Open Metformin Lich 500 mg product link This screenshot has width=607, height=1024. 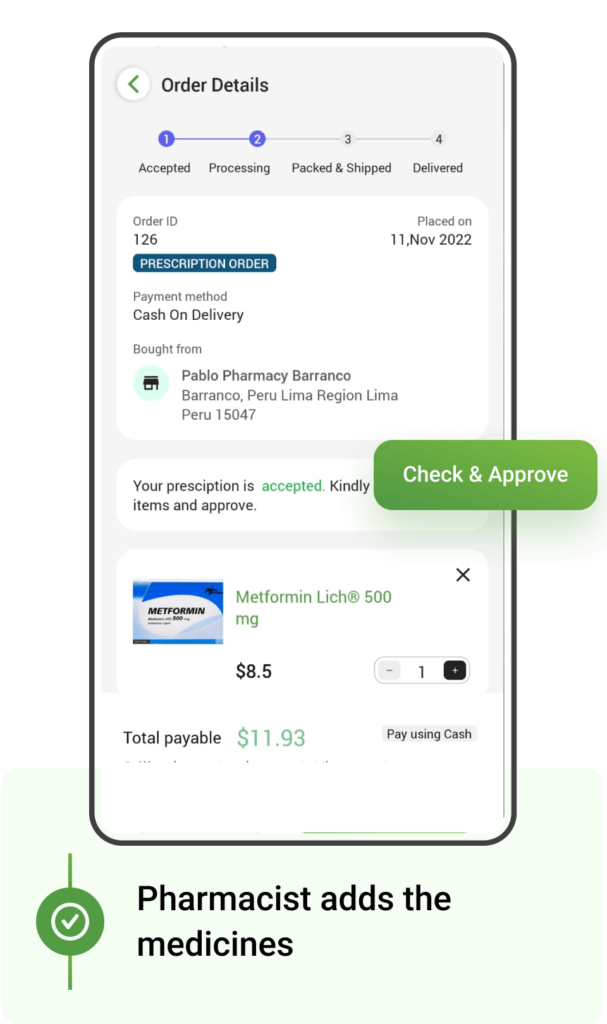click(x=314, y=607)
